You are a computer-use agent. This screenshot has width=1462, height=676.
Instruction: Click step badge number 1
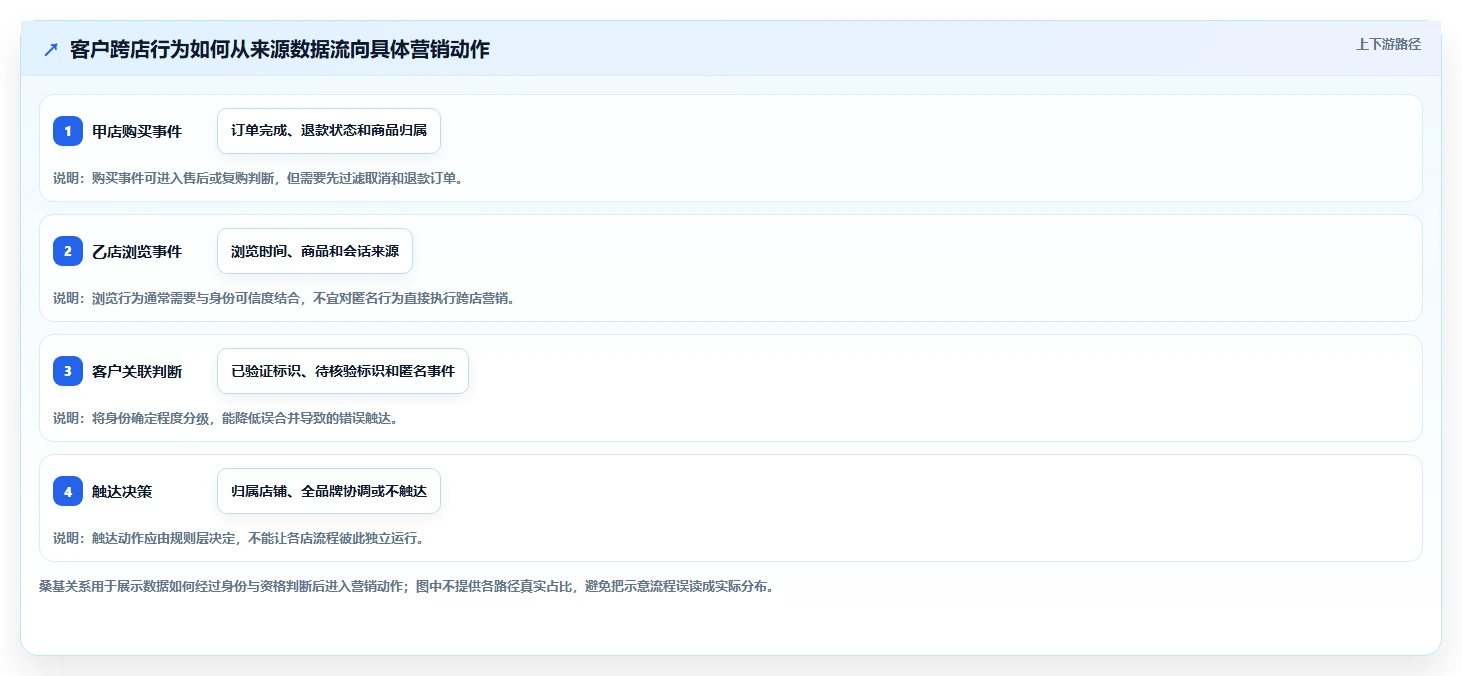pos(68,131)
